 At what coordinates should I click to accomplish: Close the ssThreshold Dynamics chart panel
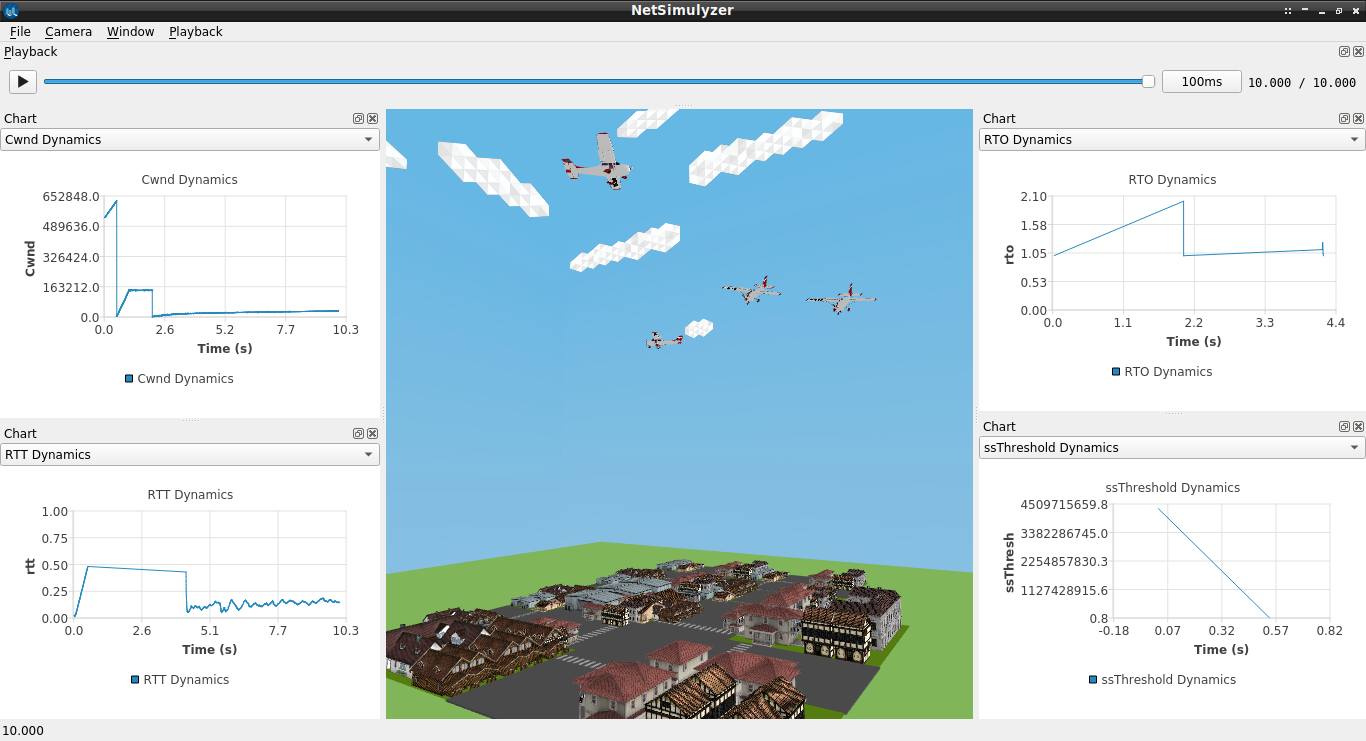pos(1357,426)
